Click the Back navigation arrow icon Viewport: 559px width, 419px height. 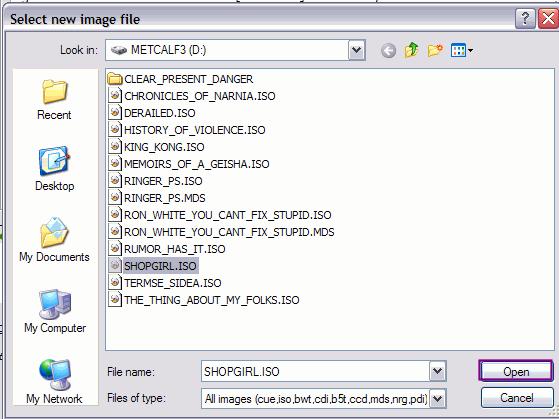point(388,50)
